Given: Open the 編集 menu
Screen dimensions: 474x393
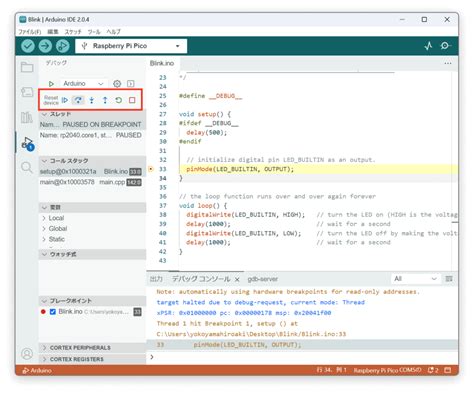Looking at the screenshot, I should pos(53,32).
